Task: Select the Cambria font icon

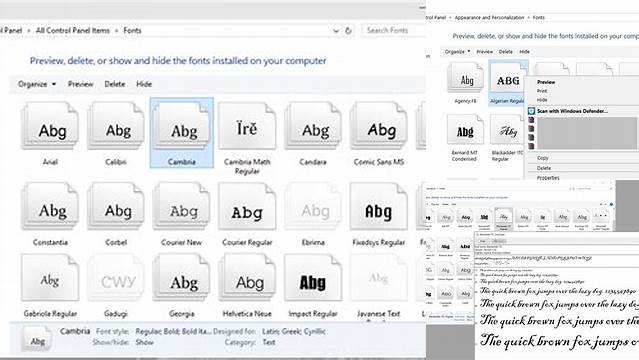Action: pos(182,126)
